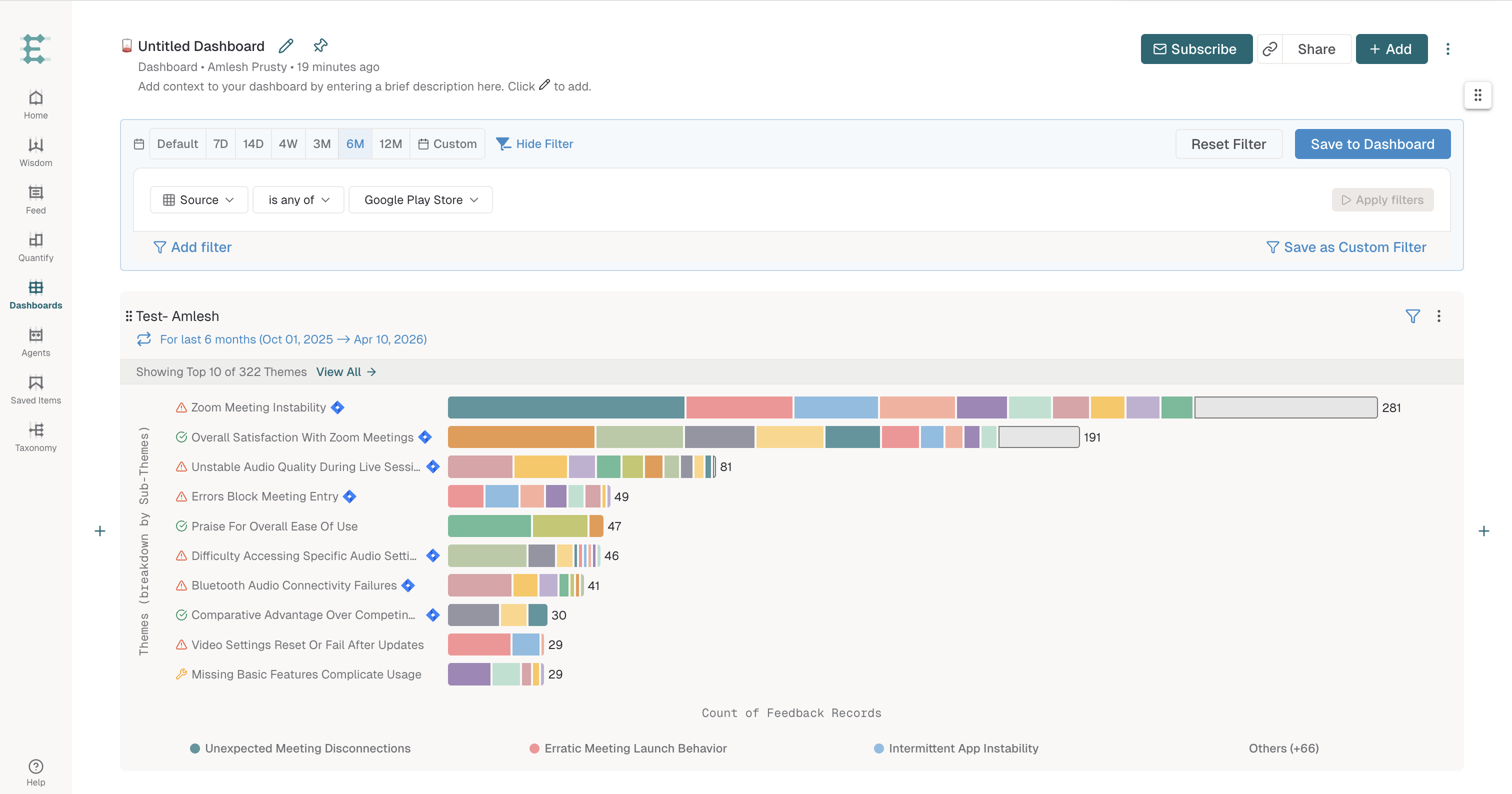The height and width of the screenshot is (794, 1512).
Task: Open the Quantify sidebar section
Action: (36, 247)
